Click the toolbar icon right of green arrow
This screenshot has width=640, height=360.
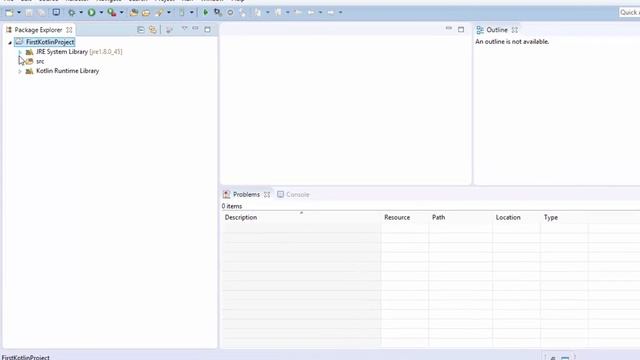[218, 13]
